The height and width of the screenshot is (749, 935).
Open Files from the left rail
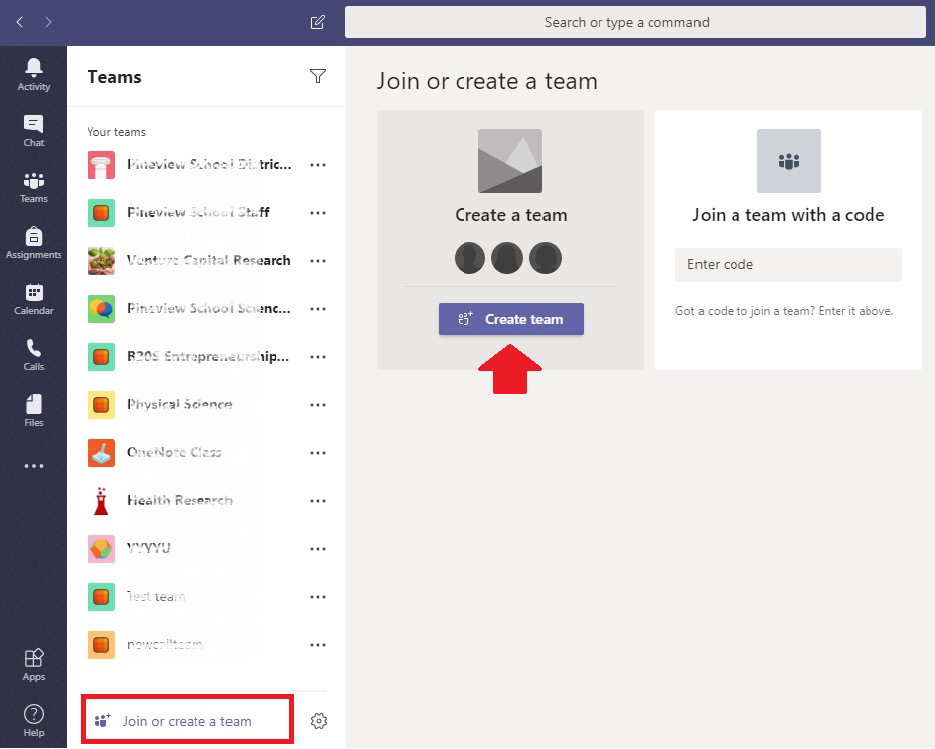[x=33, y=411]
